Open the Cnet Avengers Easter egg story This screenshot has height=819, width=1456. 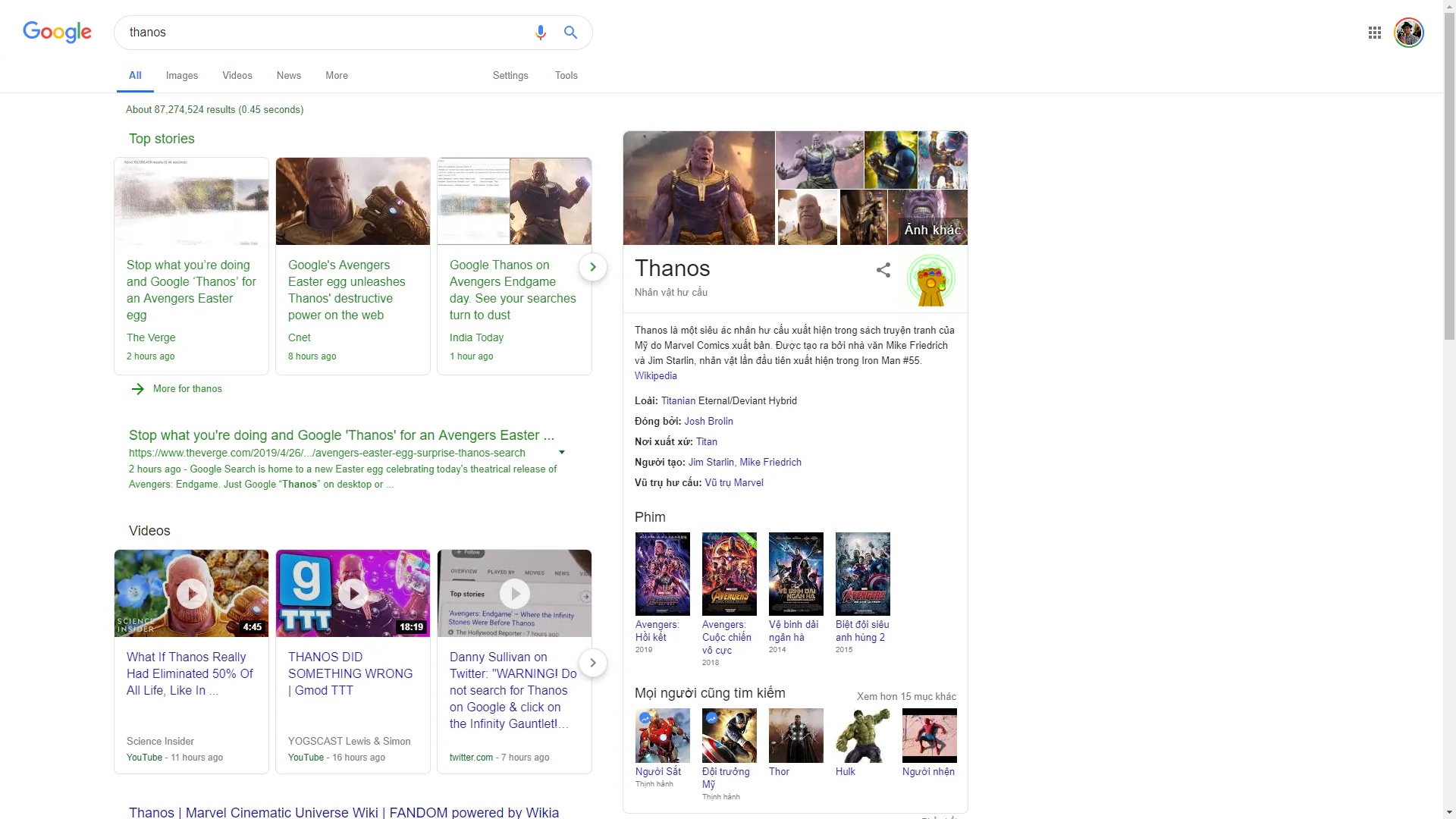point(353,266)
